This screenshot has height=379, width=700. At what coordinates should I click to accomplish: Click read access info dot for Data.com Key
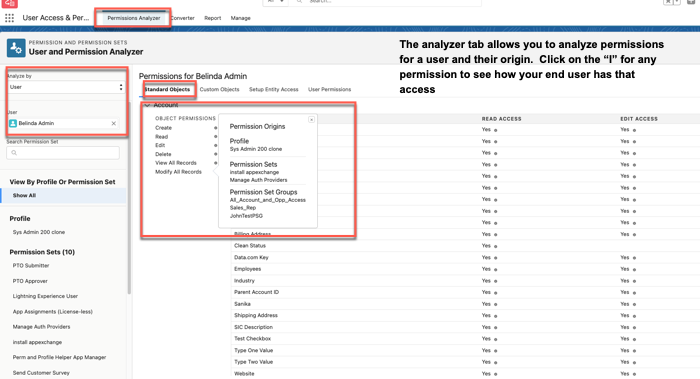(496, 258)
